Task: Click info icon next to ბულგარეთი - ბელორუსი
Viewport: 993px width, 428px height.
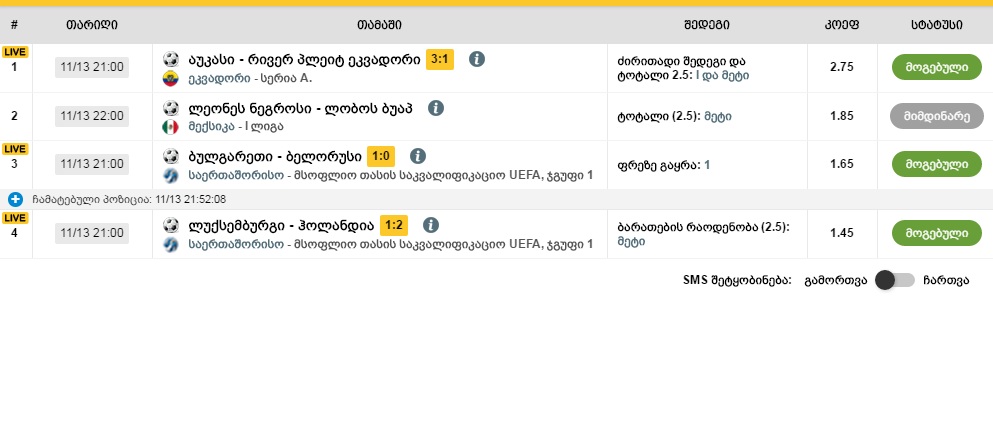Action: click(418, 156)
